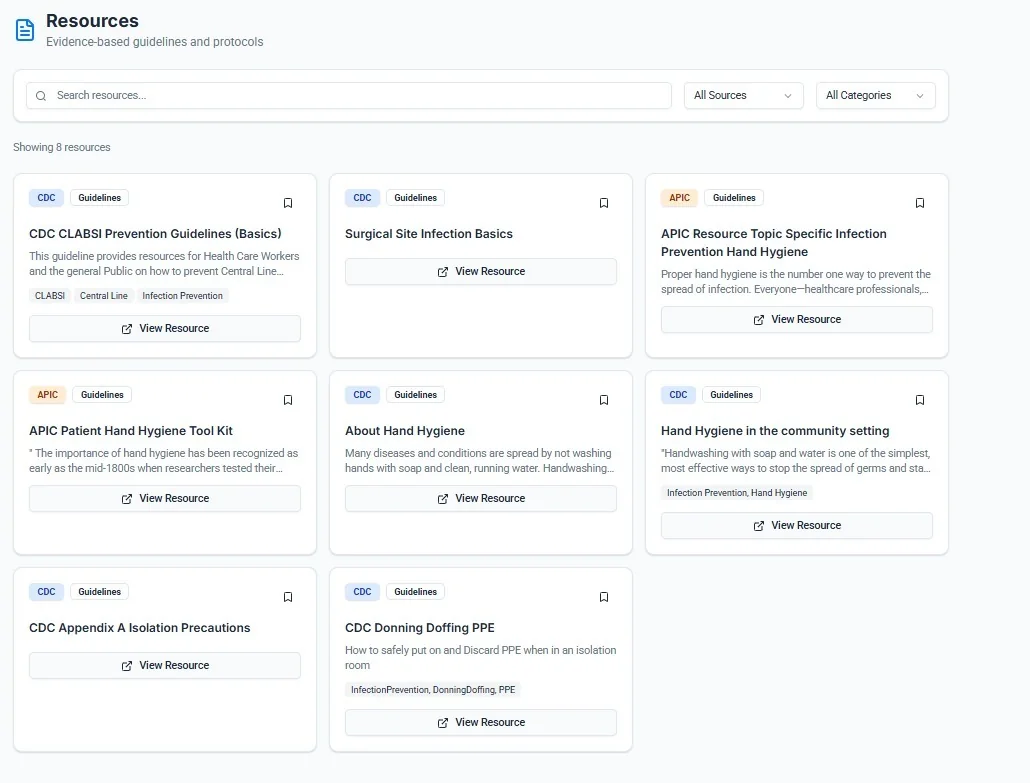The width and height of the screenshot is (1030, 783).
Task: Bookmark Hand Hygiene in the community setting
Action: pyautogui.click(x=920, y=400)
